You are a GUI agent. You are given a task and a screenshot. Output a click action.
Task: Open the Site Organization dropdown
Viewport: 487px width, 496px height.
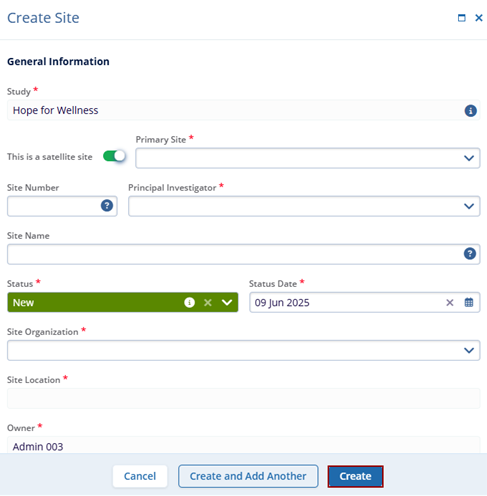click(469, 350)
